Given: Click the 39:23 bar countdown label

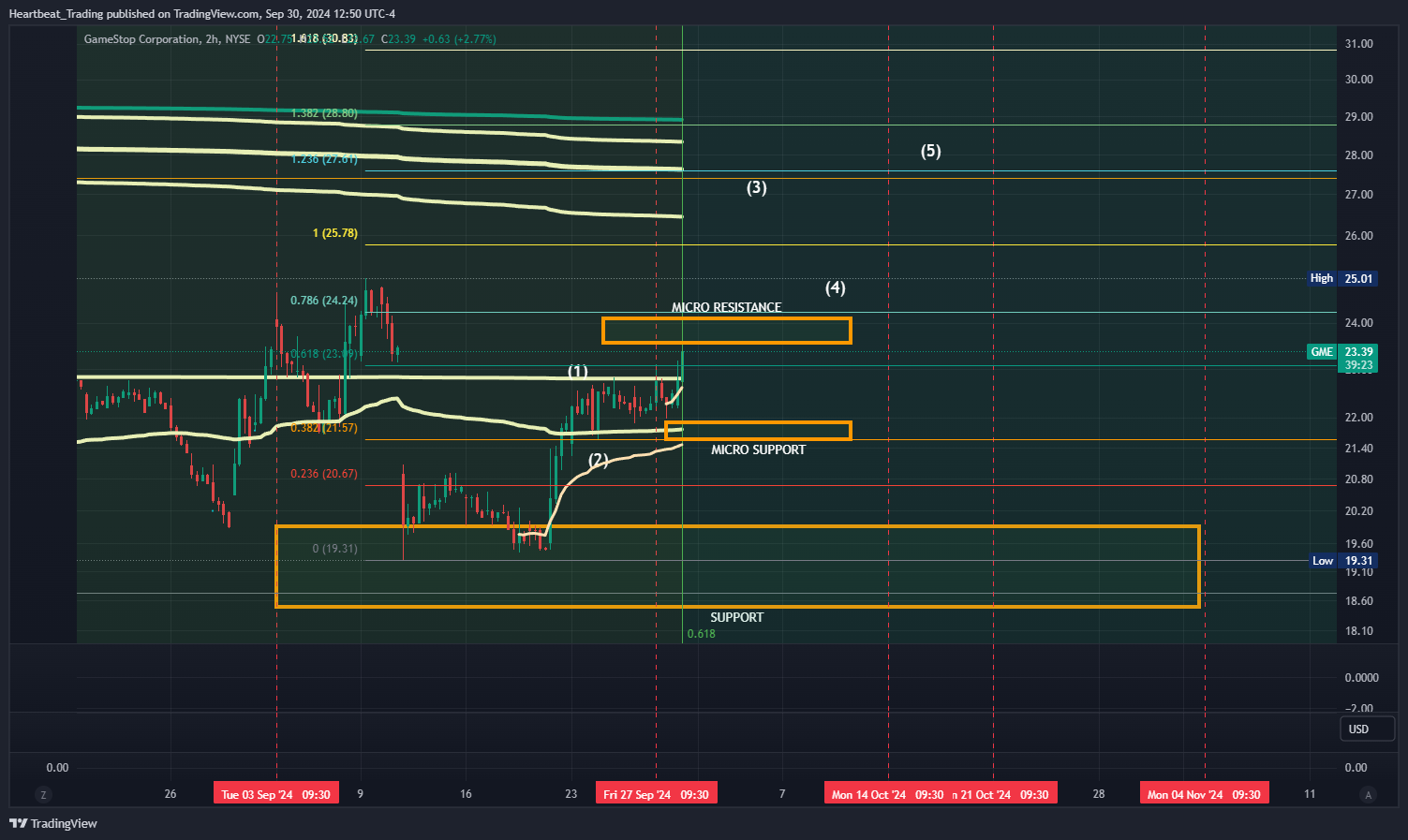Looking at the screenshot, I should [x=1358, y=365].
